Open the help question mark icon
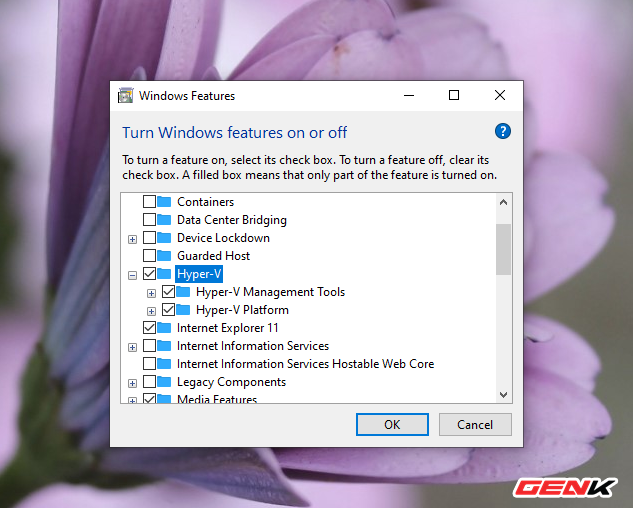The width and height of the screenshot is (633, 508). tap(503, 131)
